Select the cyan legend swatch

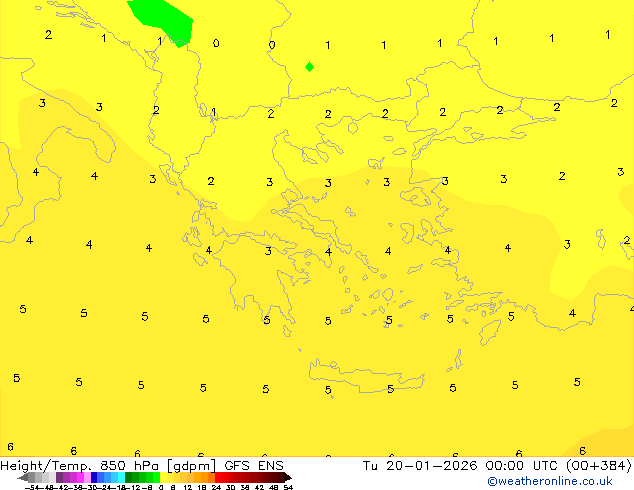[x=122, y=477]
